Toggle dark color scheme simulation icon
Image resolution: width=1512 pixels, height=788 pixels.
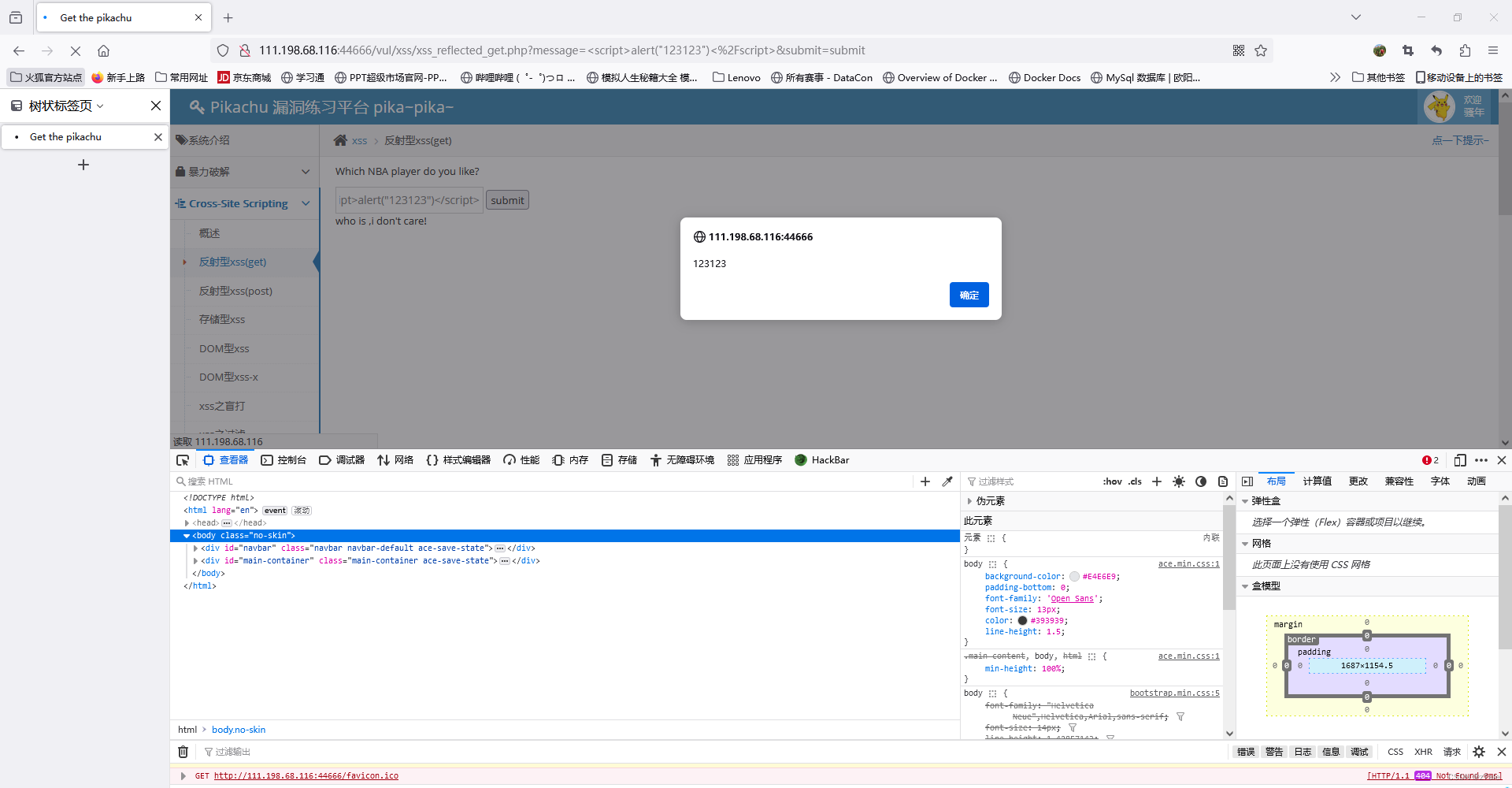pos(1201,481)
